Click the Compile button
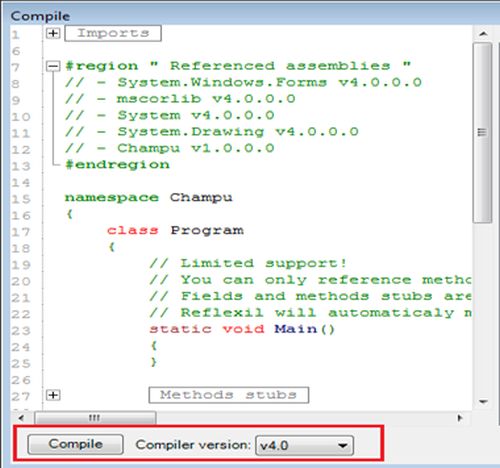The width and height of the screenshot is (500, 468). pyautogui.click(x=75, y=444)
